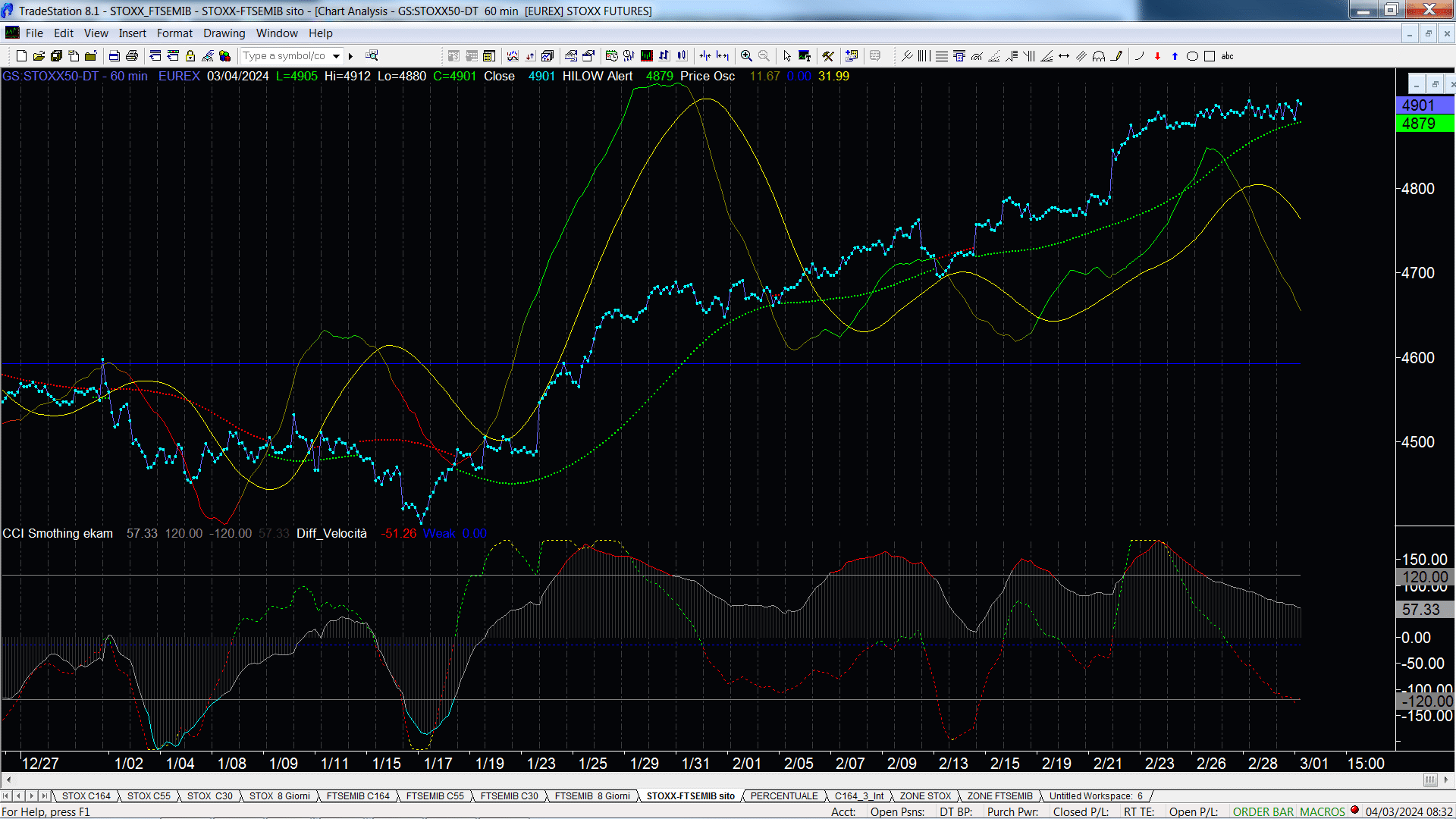Screen dimensions: 1456x819
Task: Create a new window with the blank page icon
Action: 21,56
